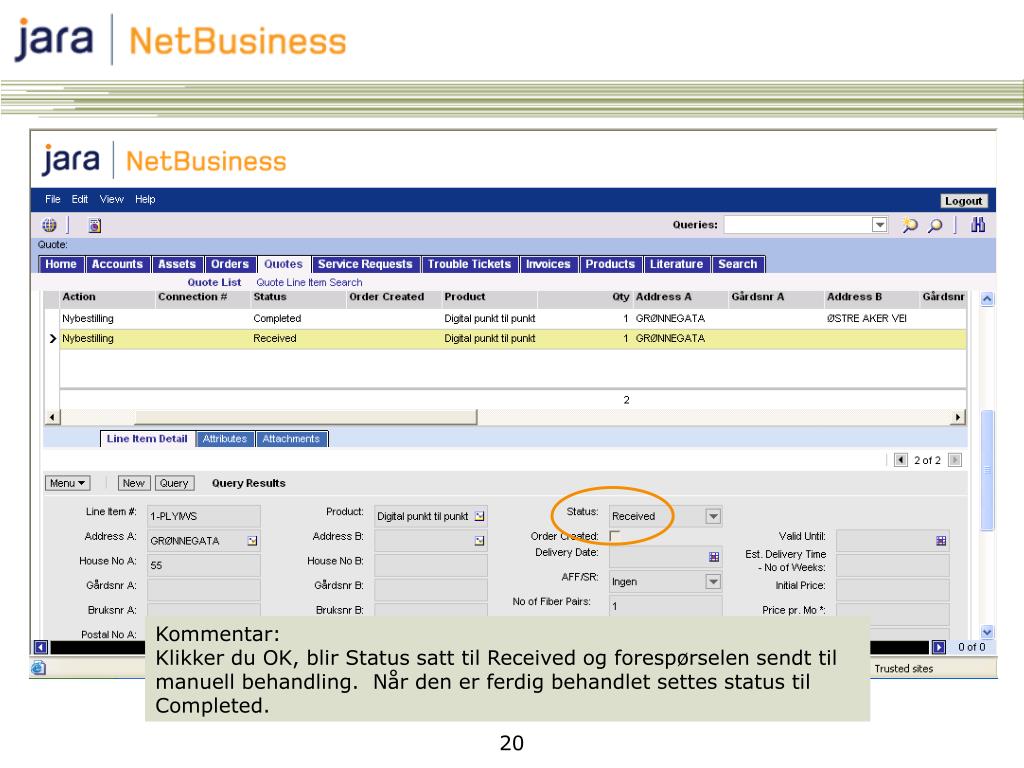Open the File menu
This screenshot has height=768, width=1024.
[x=53, y=199]
